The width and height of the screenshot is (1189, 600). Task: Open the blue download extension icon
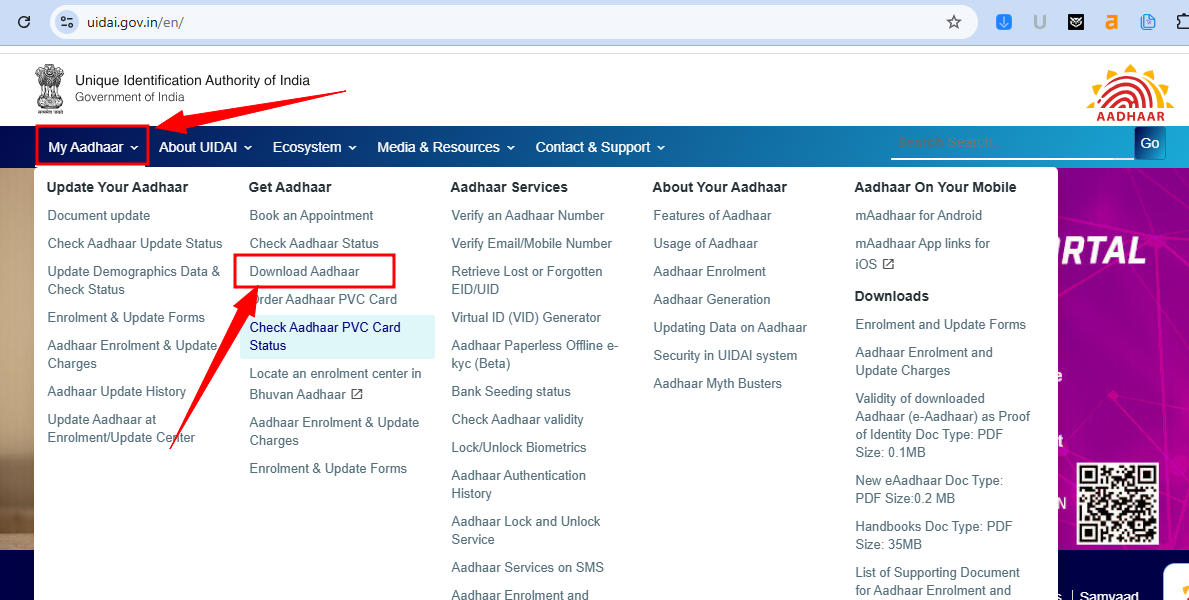point(1004,22)
